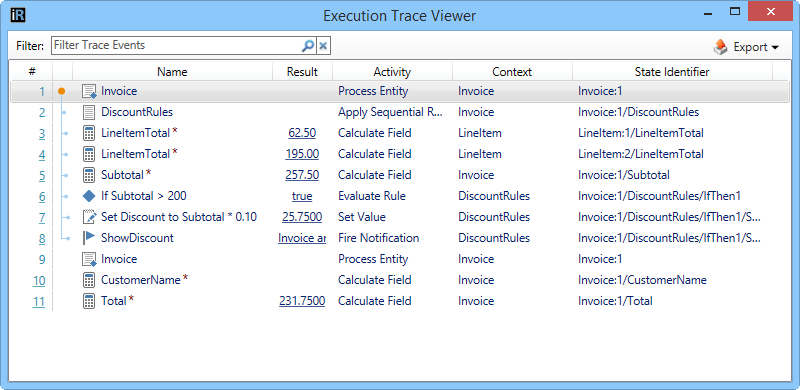The width and height of the screenshot is (800, 390).
Task: Click the orange marker dot on row 1
Action: point(62,91)
